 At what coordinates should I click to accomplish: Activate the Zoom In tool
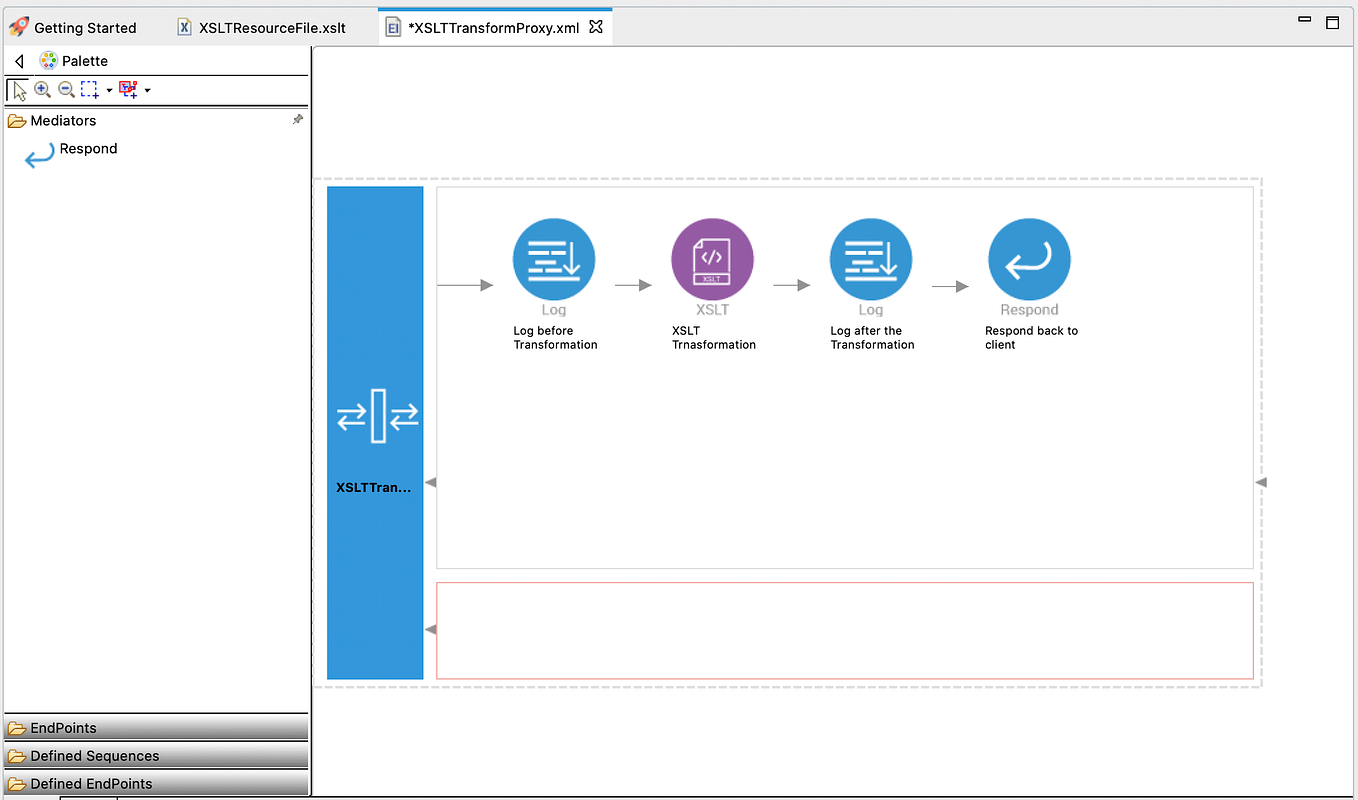click(43, 89)
